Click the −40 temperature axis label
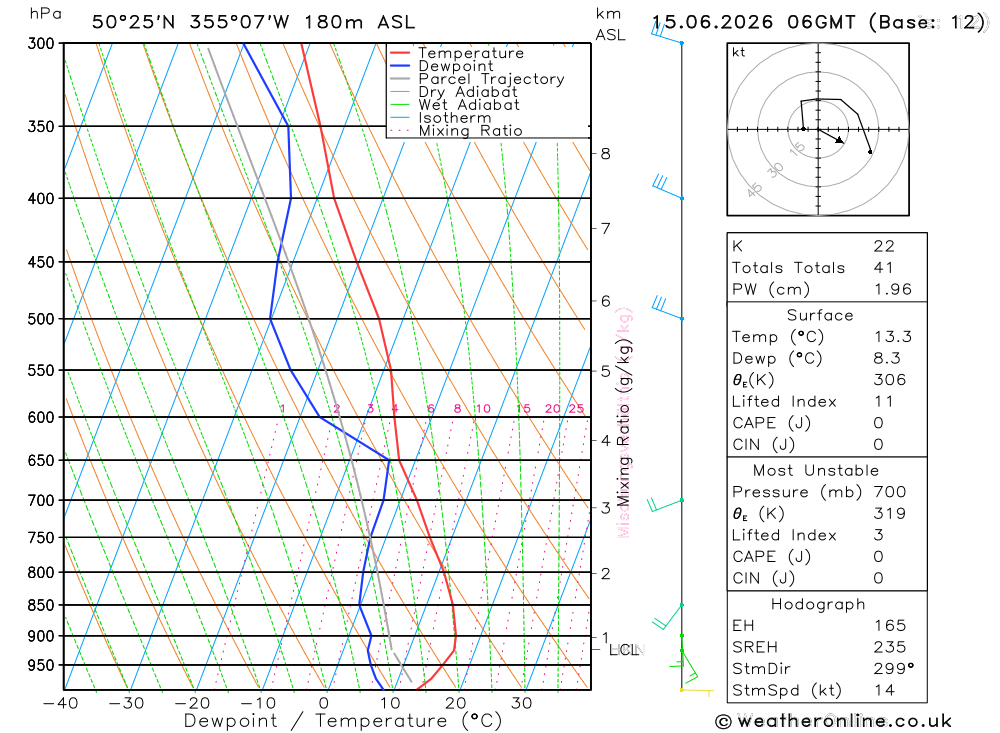 61,703
